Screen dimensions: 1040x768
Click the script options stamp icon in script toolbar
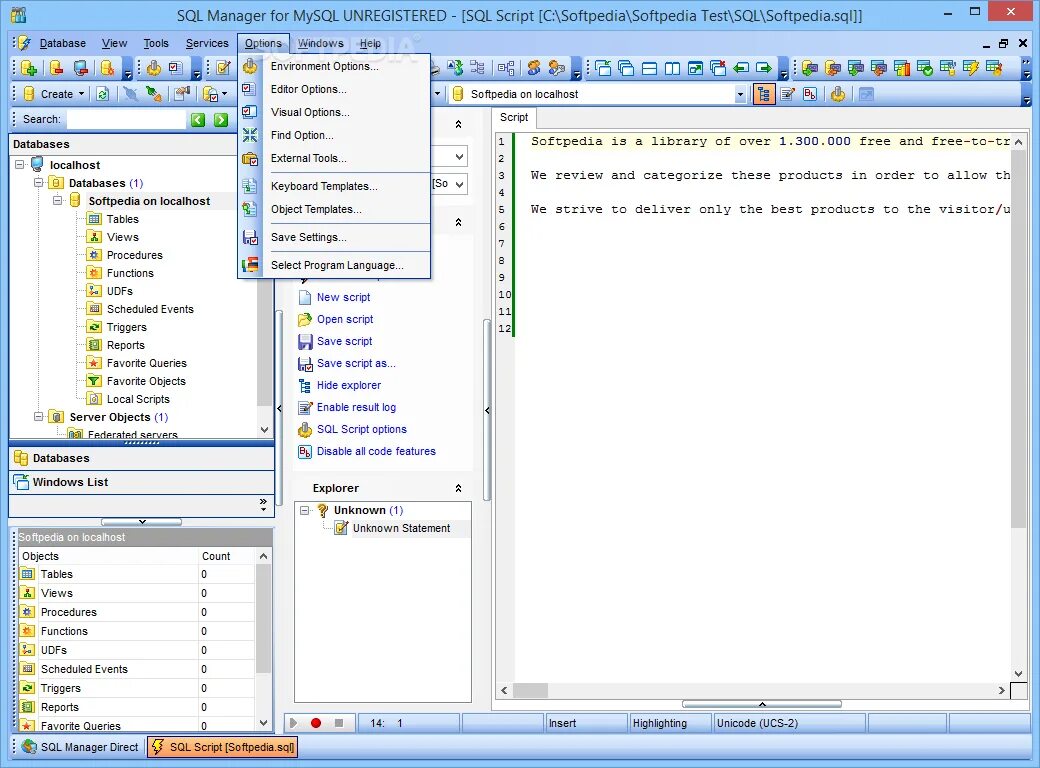tap(838, 95)
